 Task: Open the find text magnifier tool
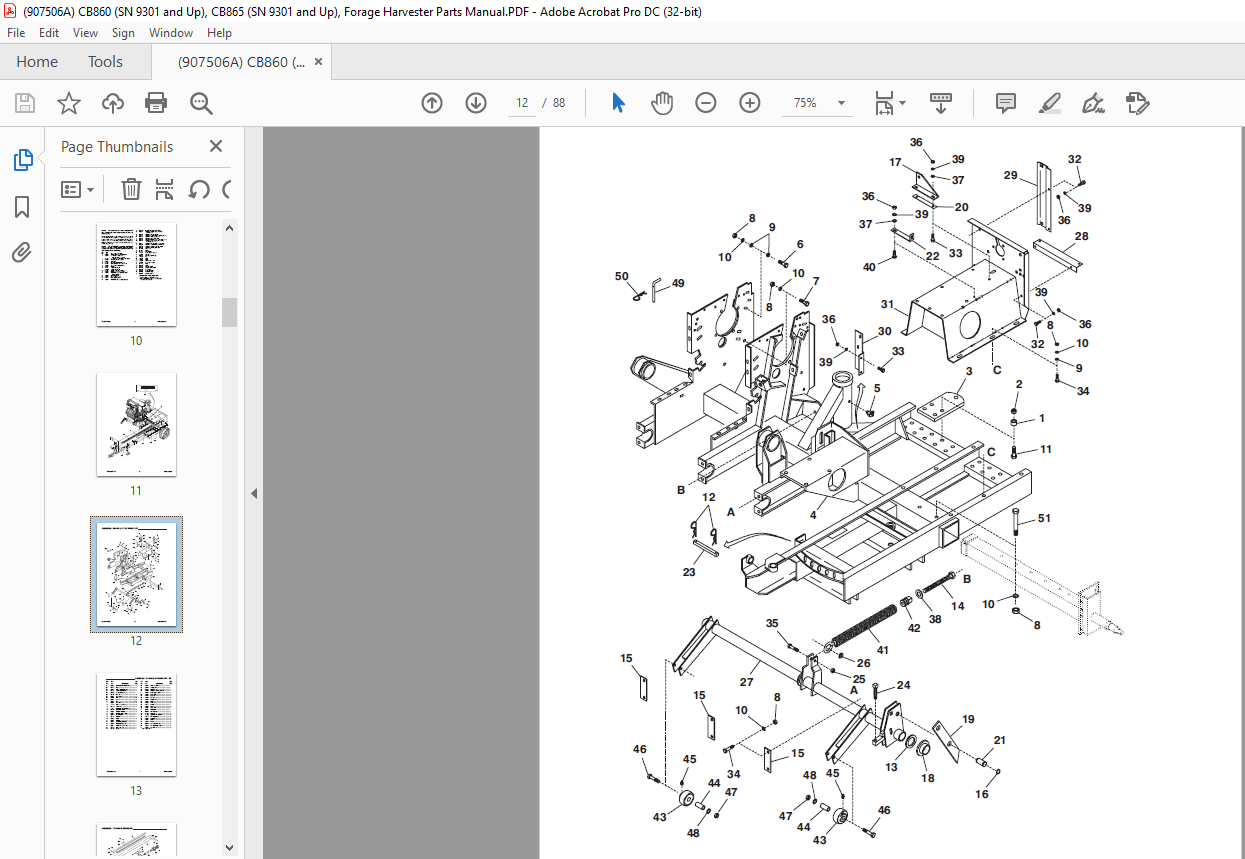click(x=201, y=103)
